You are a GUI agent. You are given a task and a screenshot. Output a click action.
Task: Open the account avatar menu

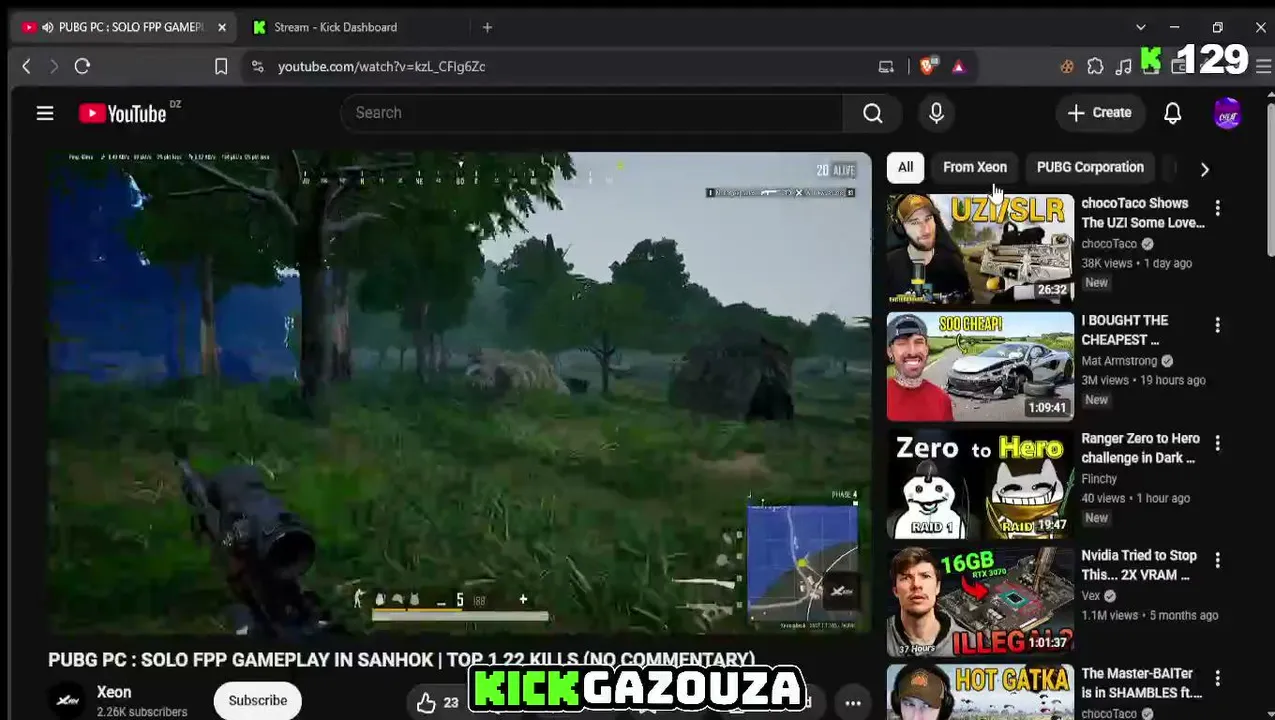pyautogui.click(x=1228, y=113)
